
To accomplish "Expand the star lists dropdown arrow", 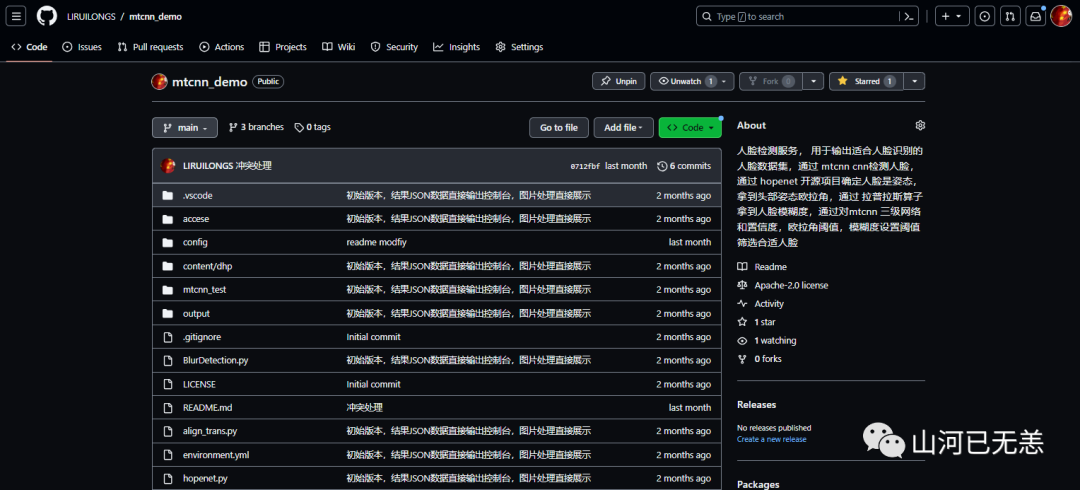I will pos(914,81).
